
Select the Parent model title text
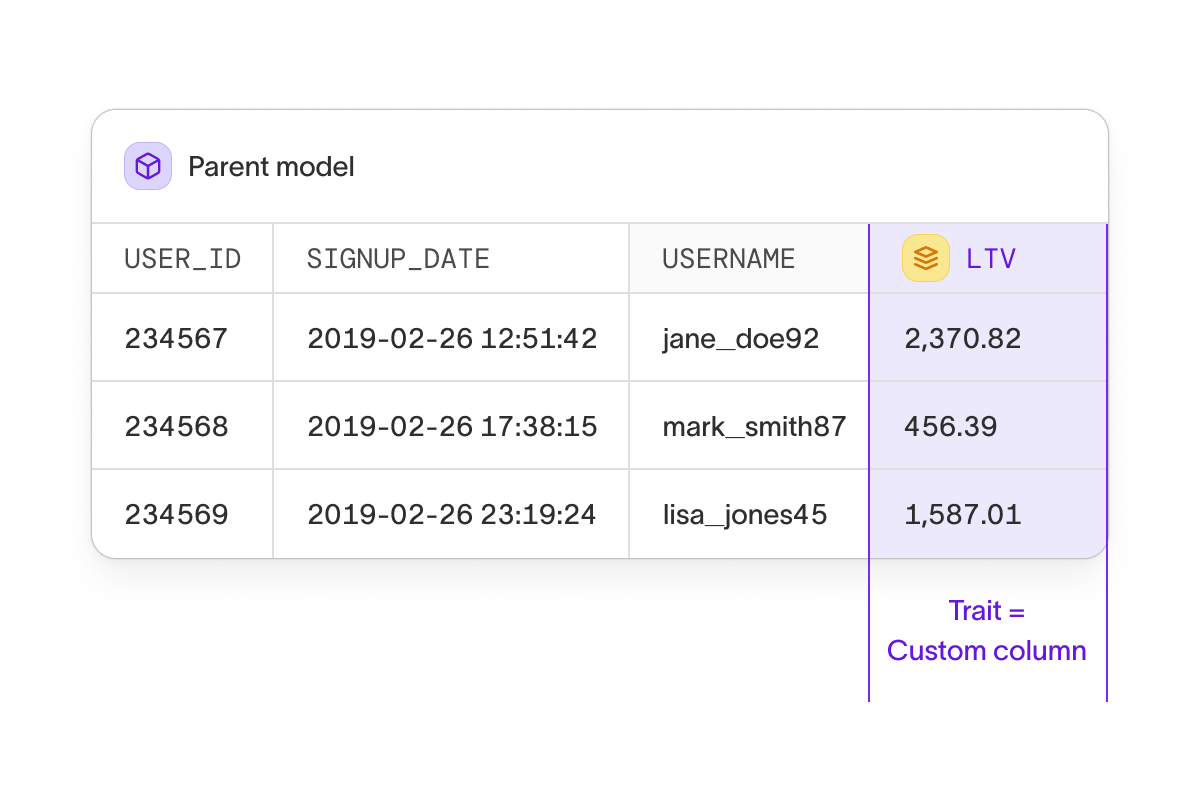point(271,166)
